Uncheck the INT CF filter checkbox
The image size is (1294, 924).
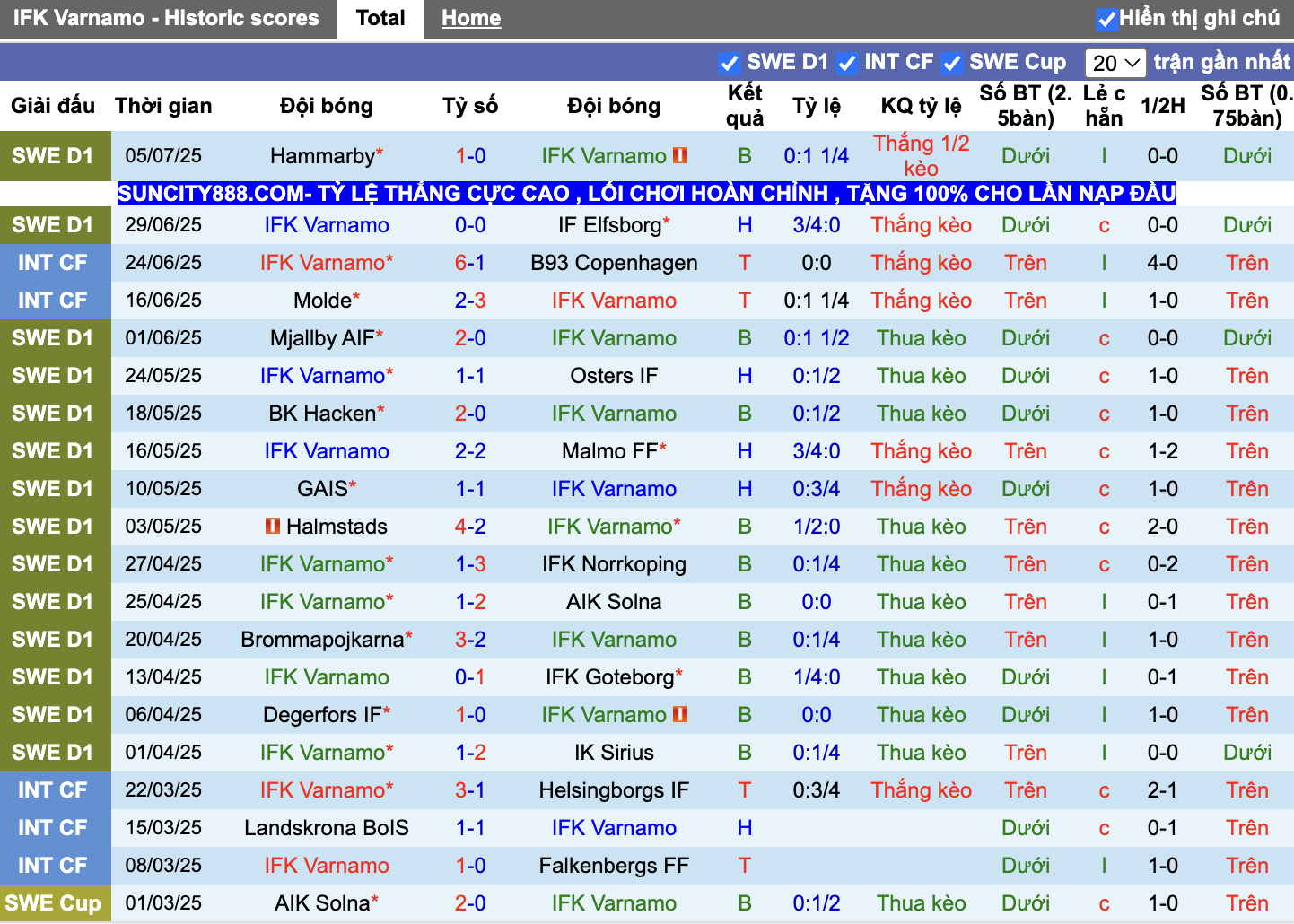pyautogui.click(x=846, y=63)
